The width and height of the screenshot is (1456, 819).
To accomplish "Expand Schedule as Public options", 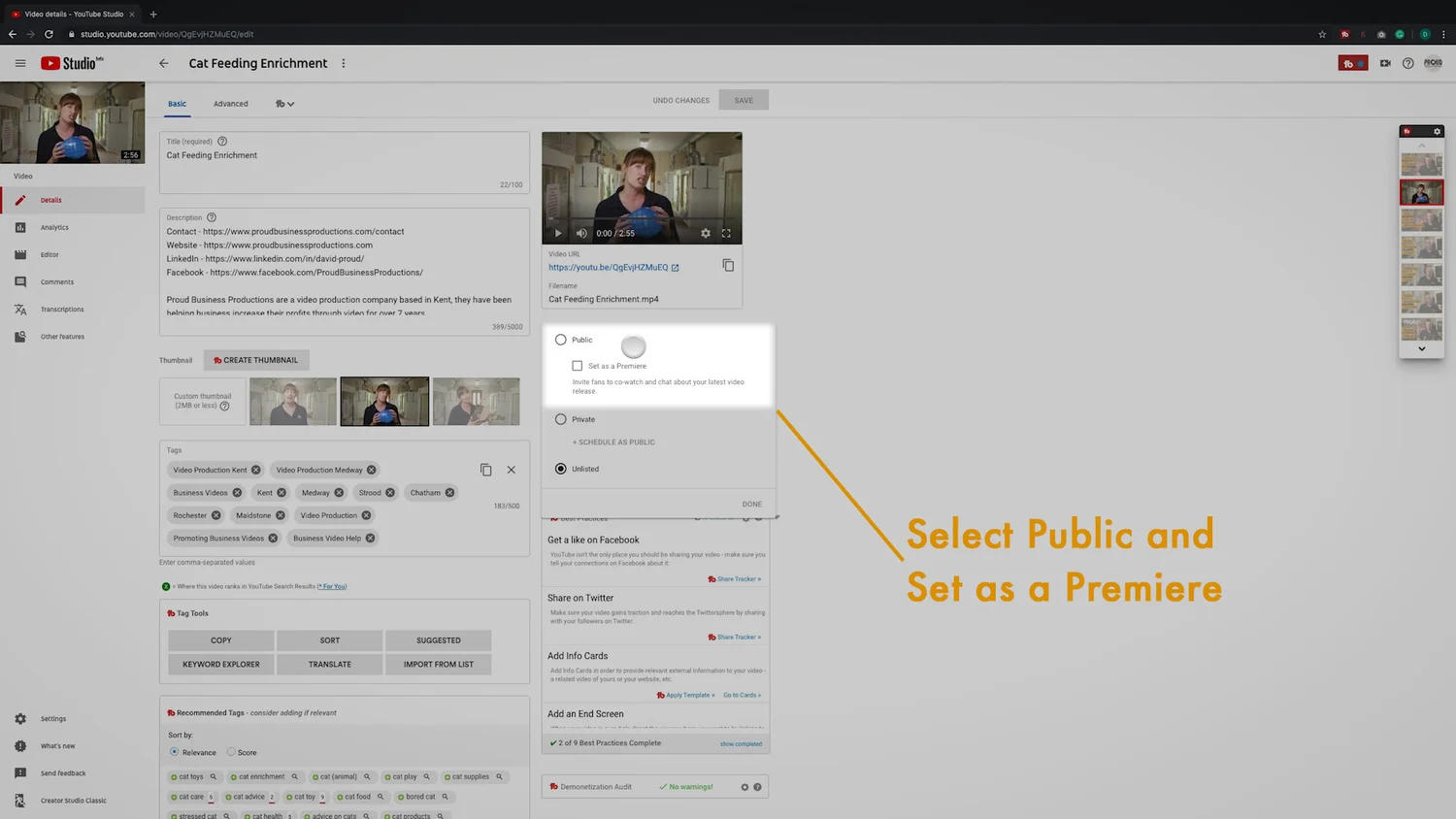I will tap(613, 442).
